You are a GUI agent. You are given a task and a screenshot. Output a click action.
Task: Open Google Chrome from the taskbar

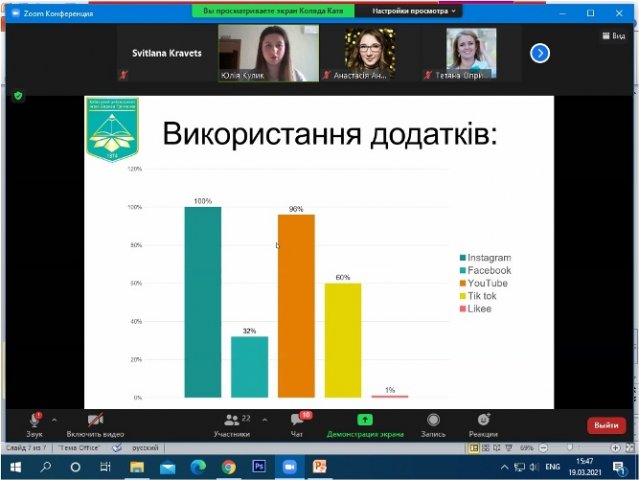(x=229, y=467)
